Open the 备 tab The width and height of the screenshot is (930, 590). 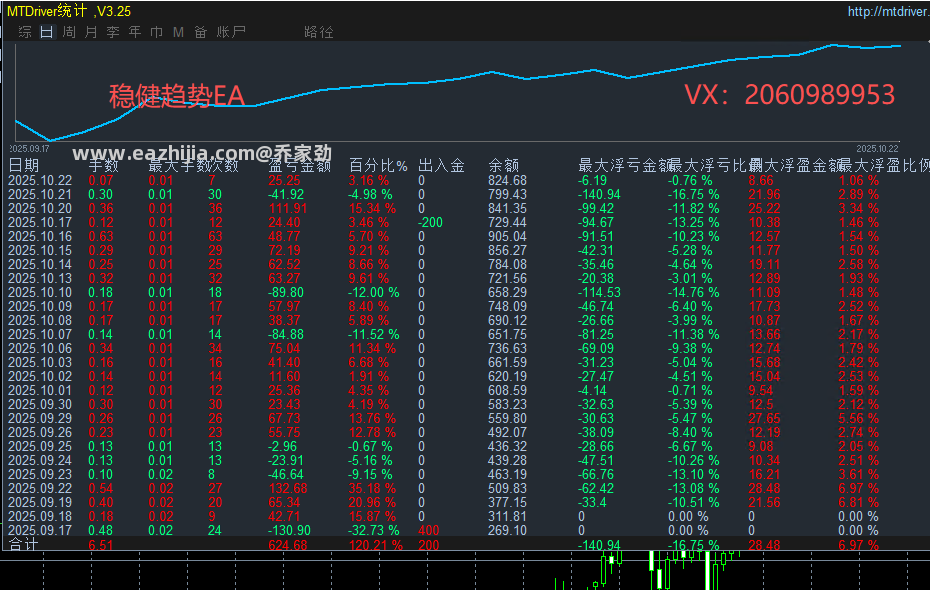click(x=200, y=32)
